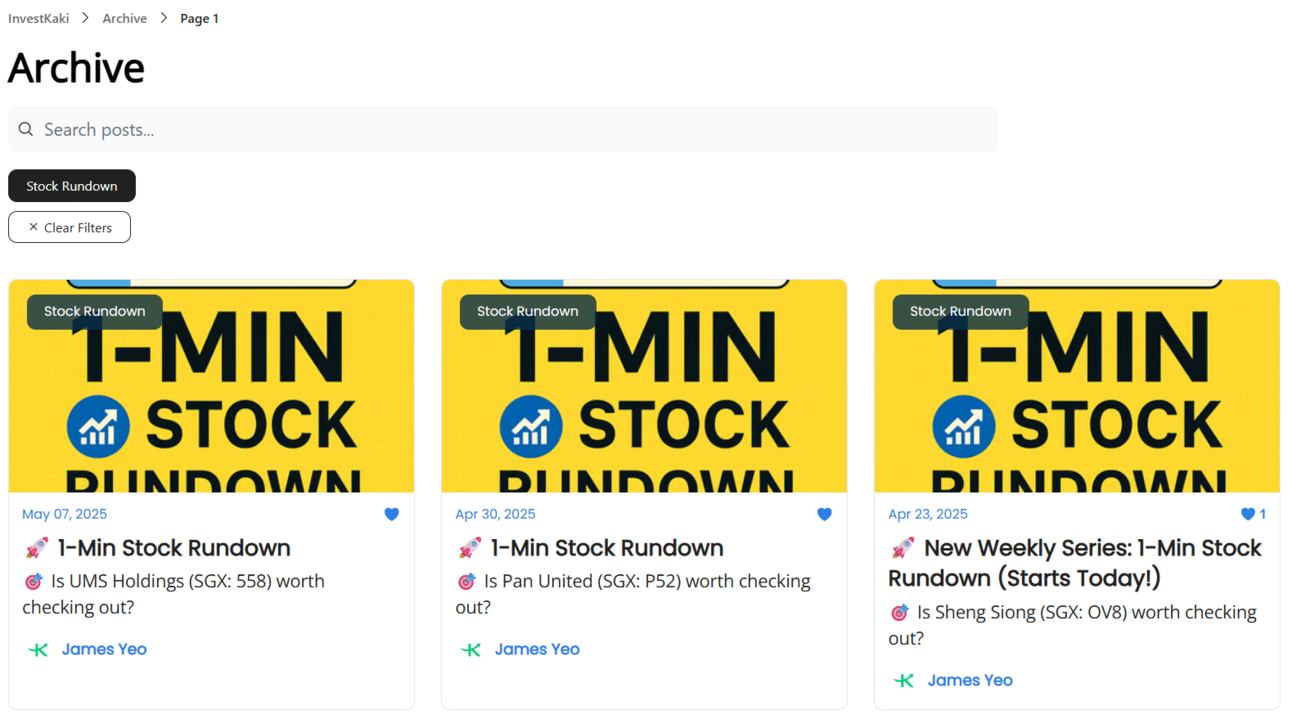Click James Yeo on Sheng Siong card
Image resolution: width=1292 pixels, height=715 pixels.
click(x=970, y=680)
